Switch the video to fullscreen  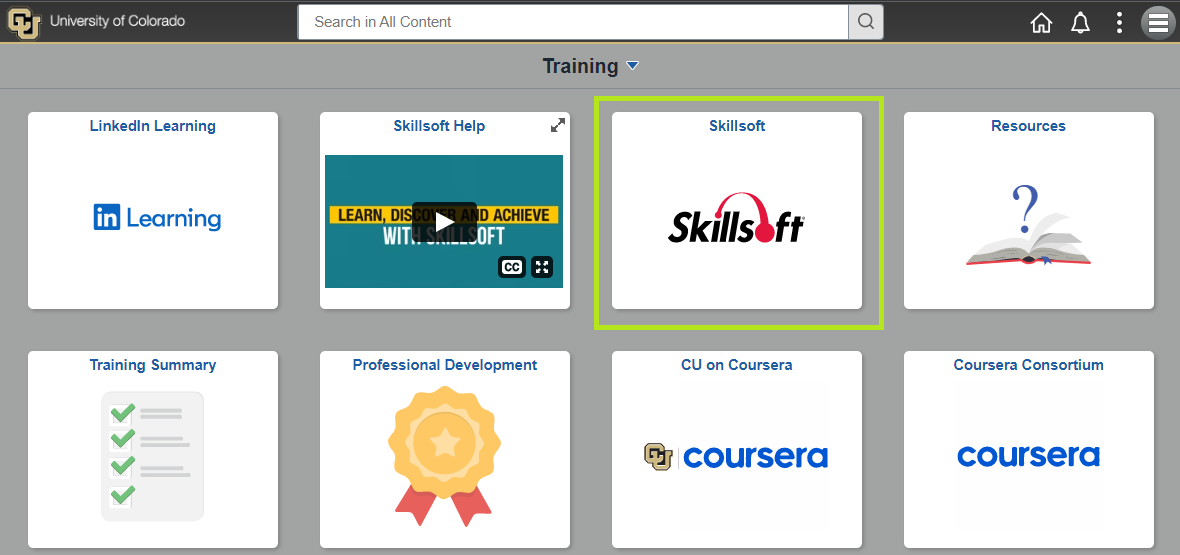542,267
